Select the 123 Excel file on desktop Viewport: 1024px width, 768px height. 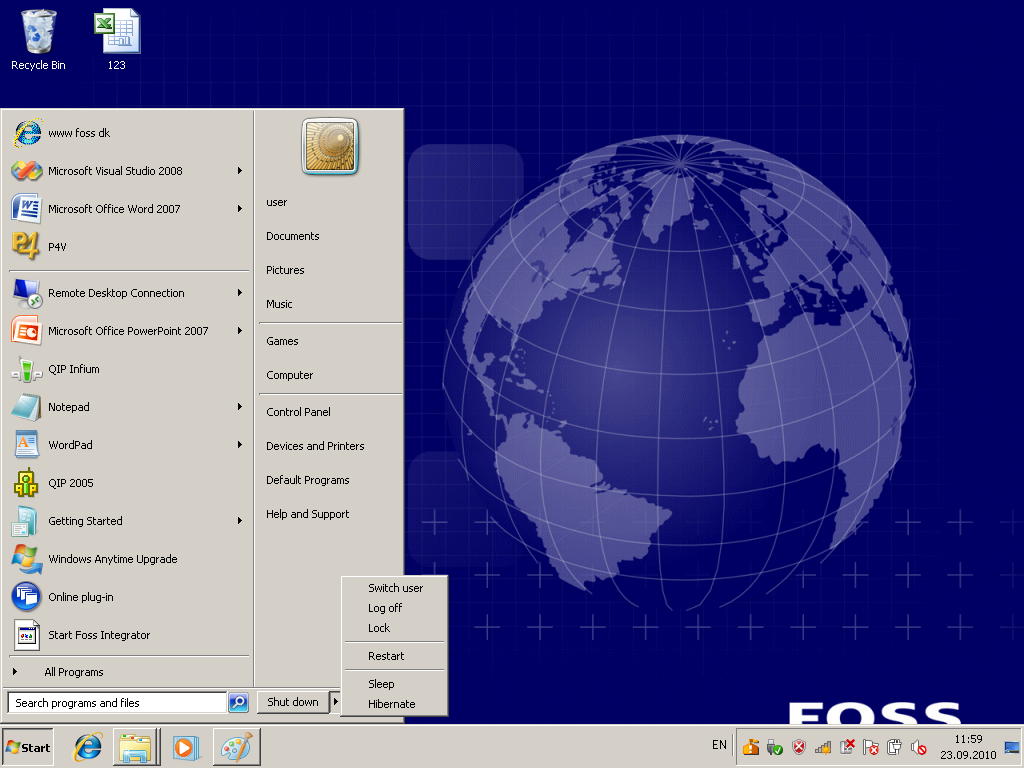point(117,39)
